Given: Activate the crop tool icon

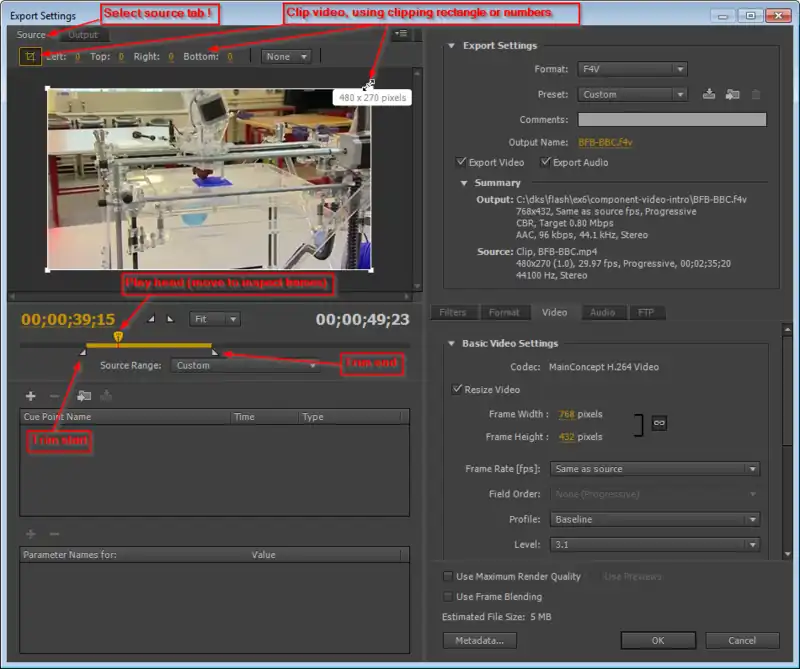Looking at the screenshot, I should [x=30, y=57].
